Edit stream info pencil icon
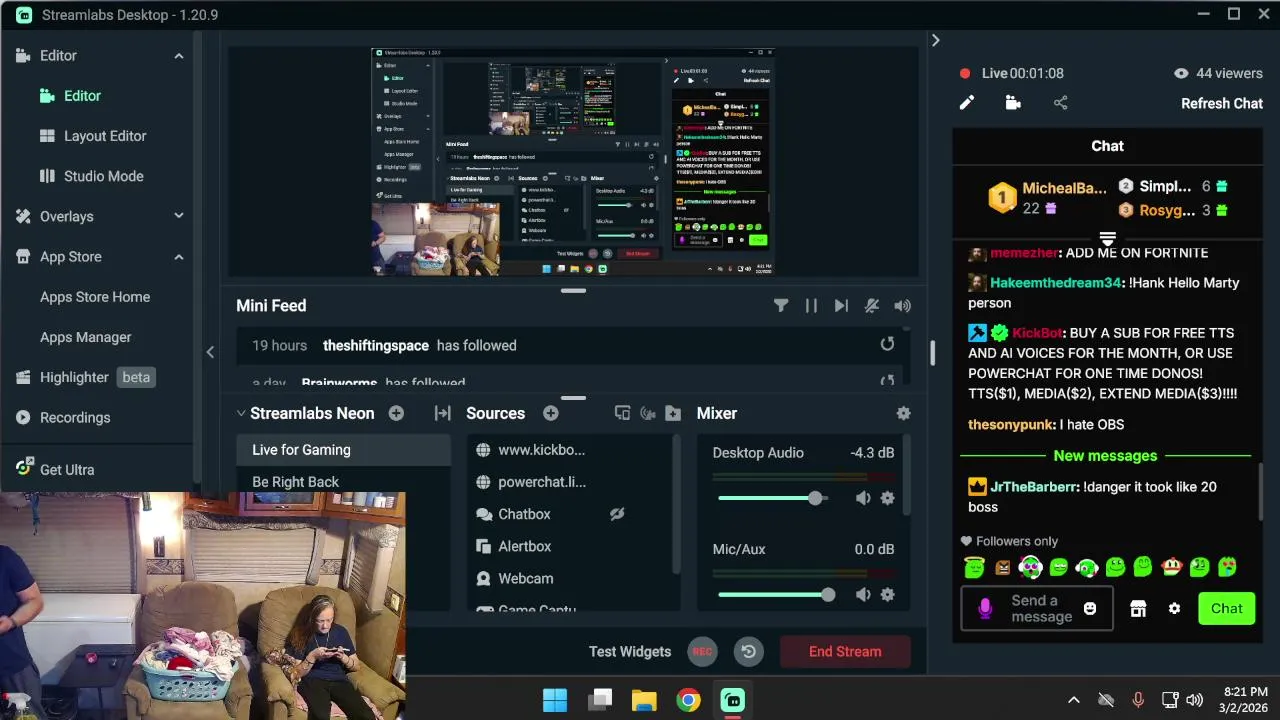 point(967,103)
